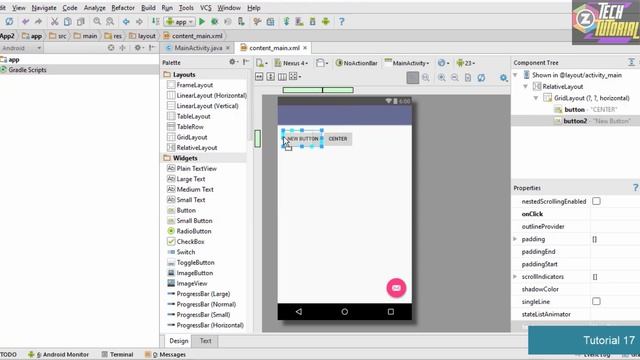Screen dimensions: 640x360
Task: Click the Redo arrow in toolbar
Action: pos(38,21)
